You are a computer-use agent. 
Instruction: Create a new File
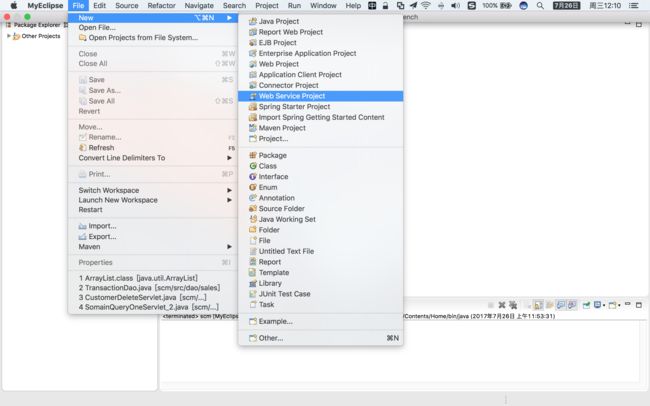[x=320, y=241]
